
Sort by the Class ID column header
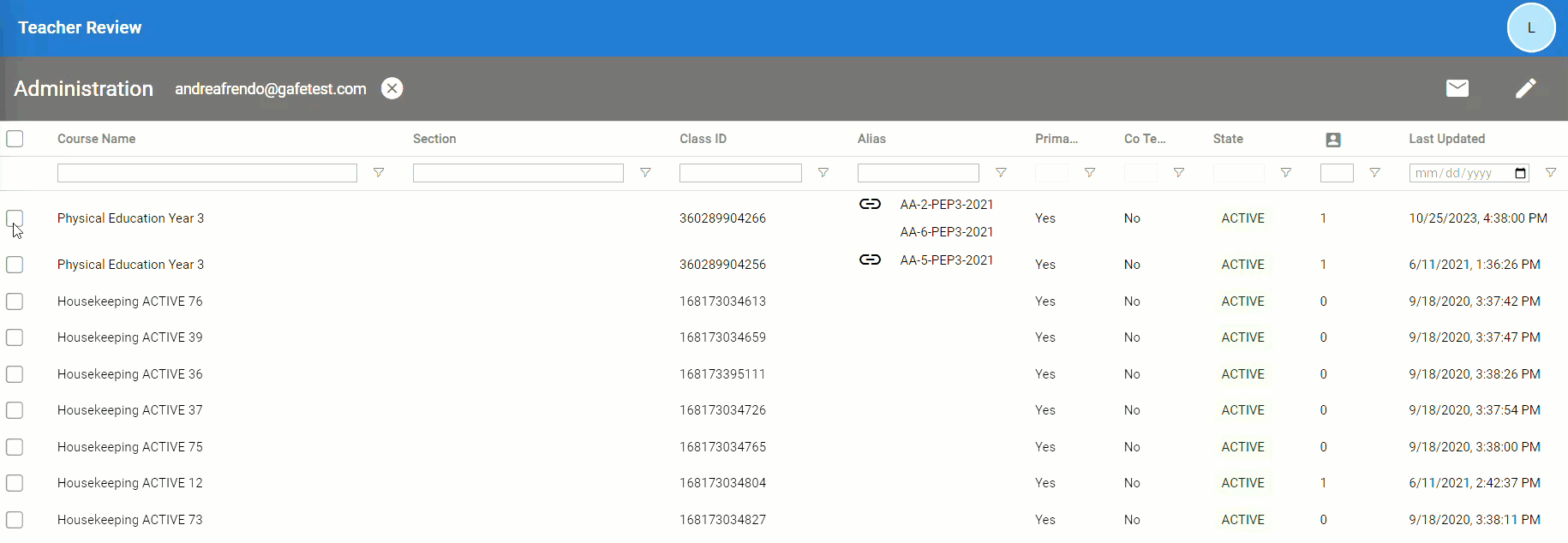click(x=703, y=139)
